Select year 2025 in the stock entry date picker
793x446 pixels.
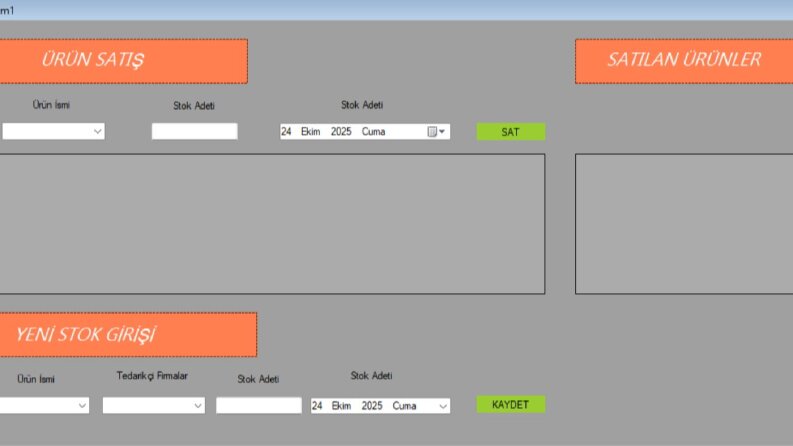click(372, 406)
